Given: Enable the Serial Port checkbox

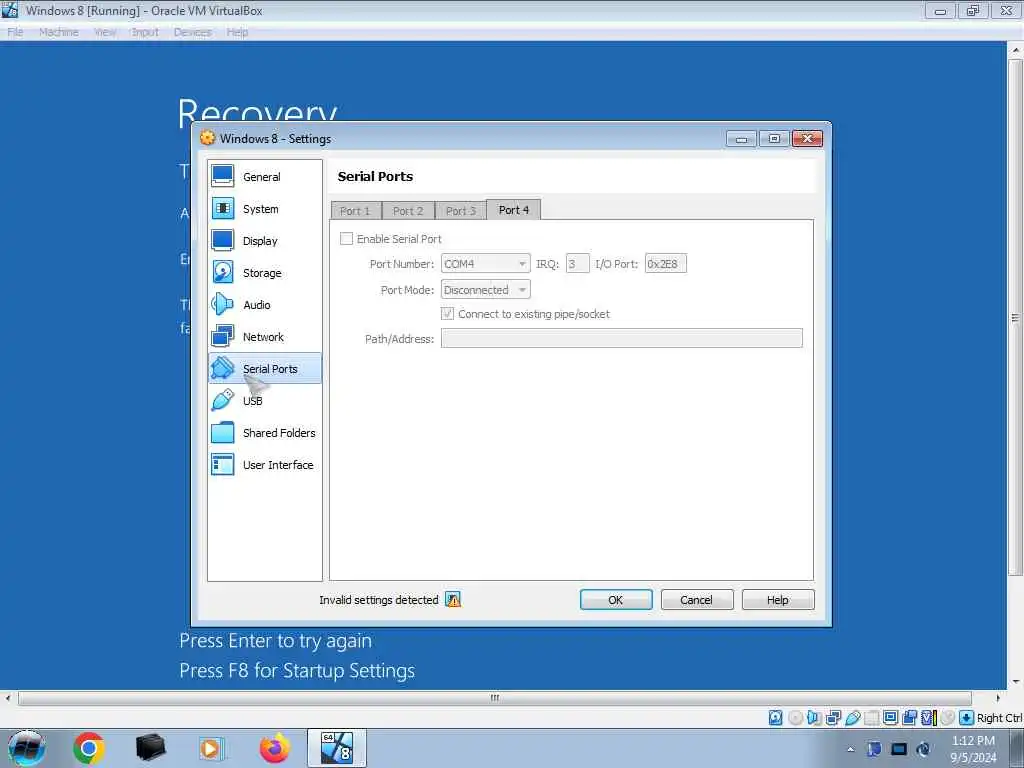Looking at the screenshot, I should (346, 238).
